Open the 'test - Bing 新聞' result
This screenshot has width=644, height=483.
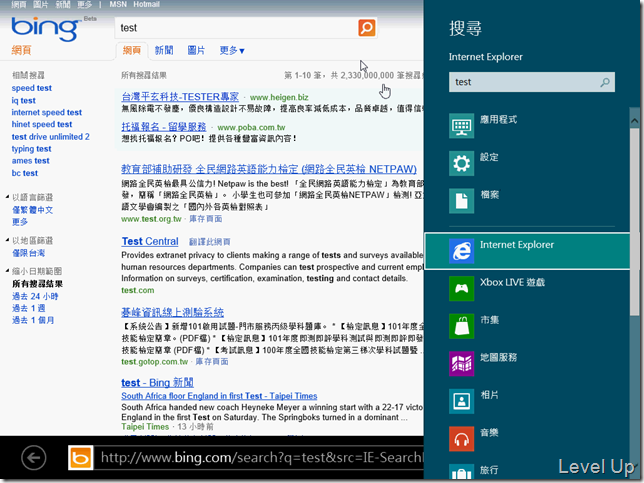click(157, 383)
